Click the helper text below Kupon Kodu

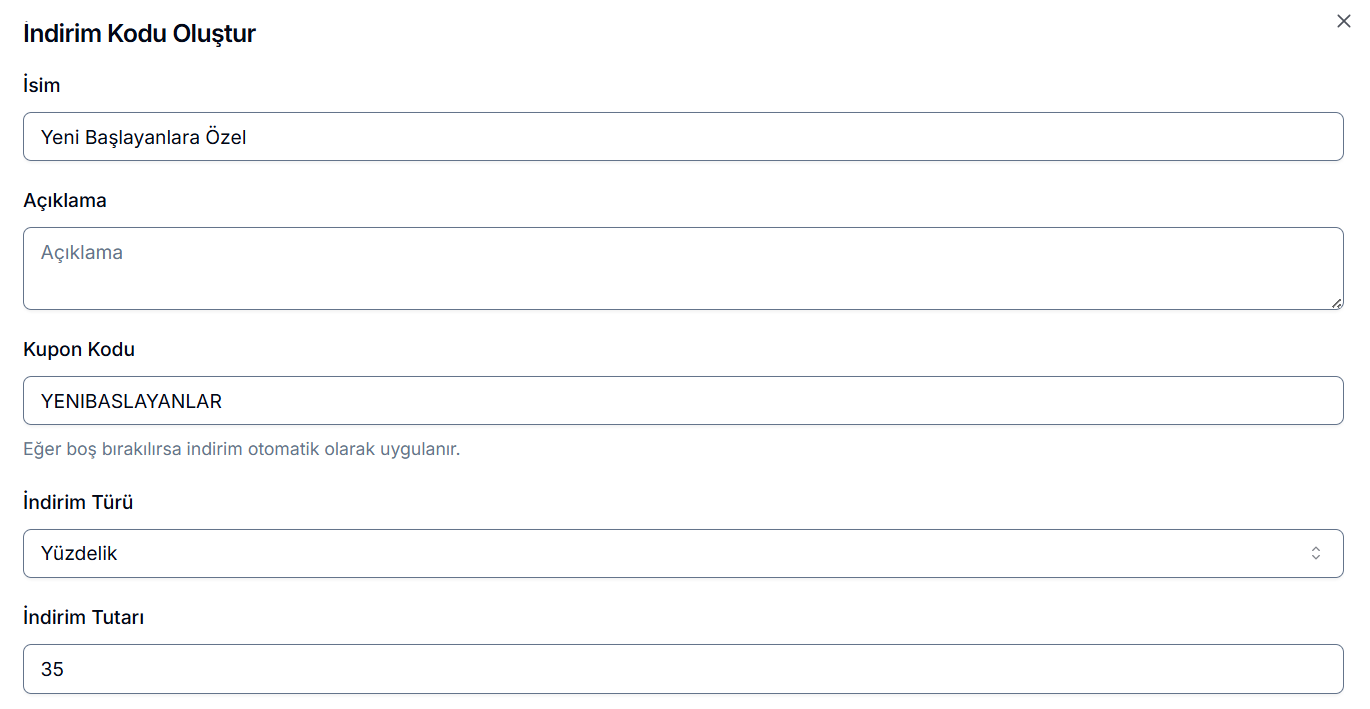click(241, 449)
